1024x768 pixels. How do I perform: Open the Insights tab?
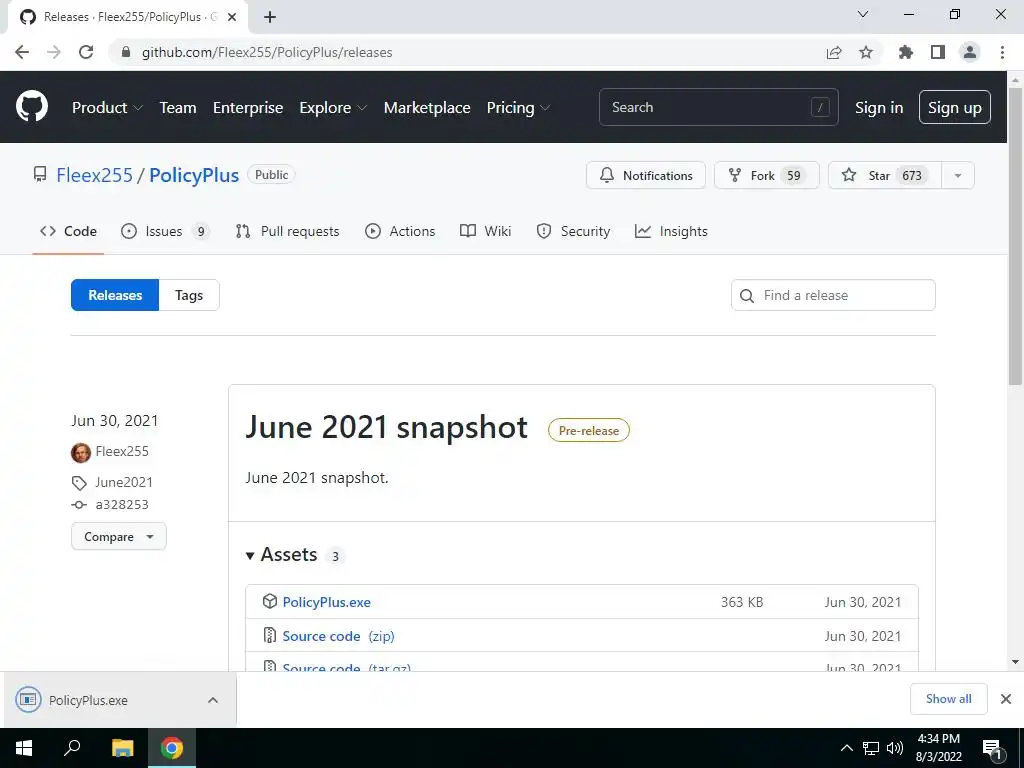(x=671, y=231)
